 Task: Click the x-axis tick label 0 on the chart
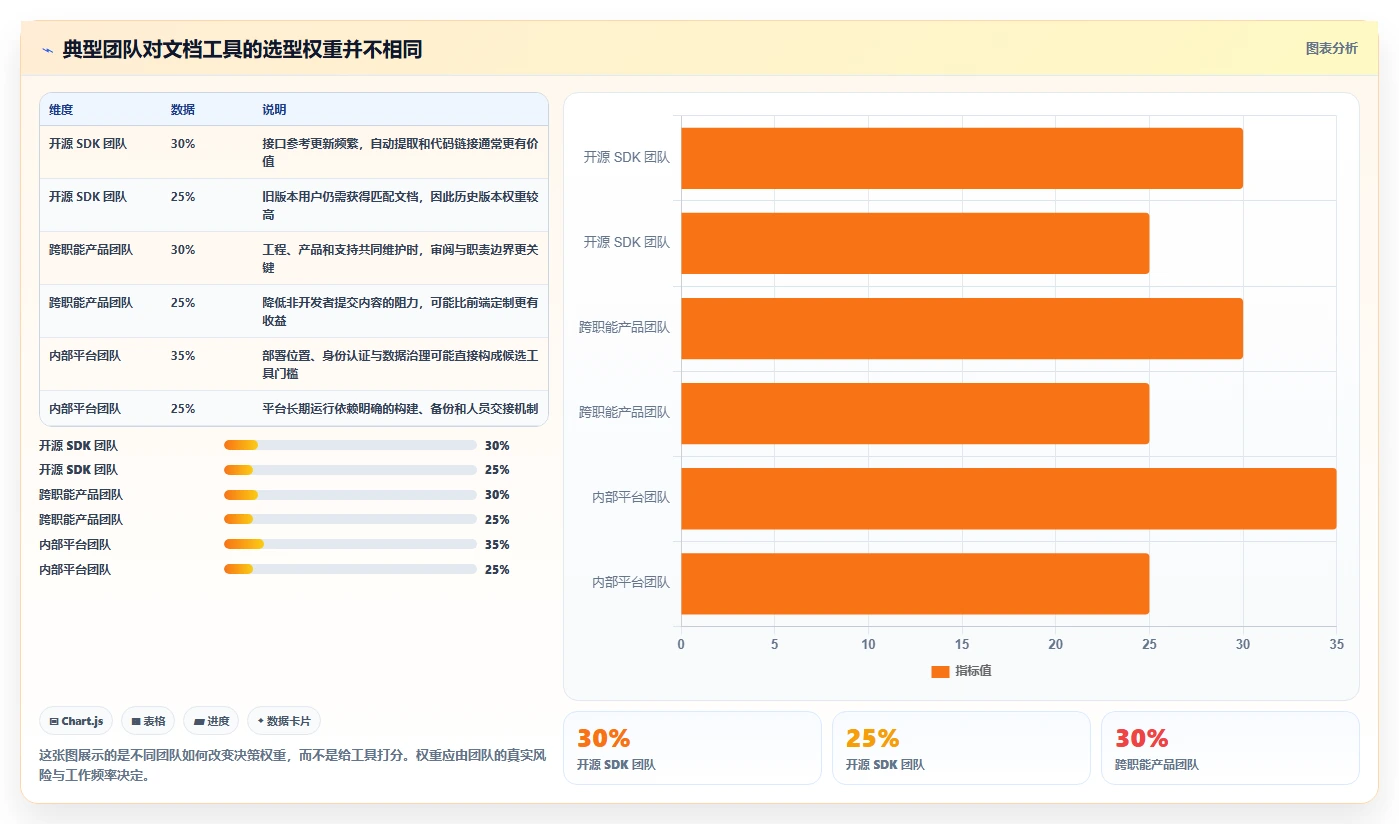pyautogui.click(x=681, y=644)
